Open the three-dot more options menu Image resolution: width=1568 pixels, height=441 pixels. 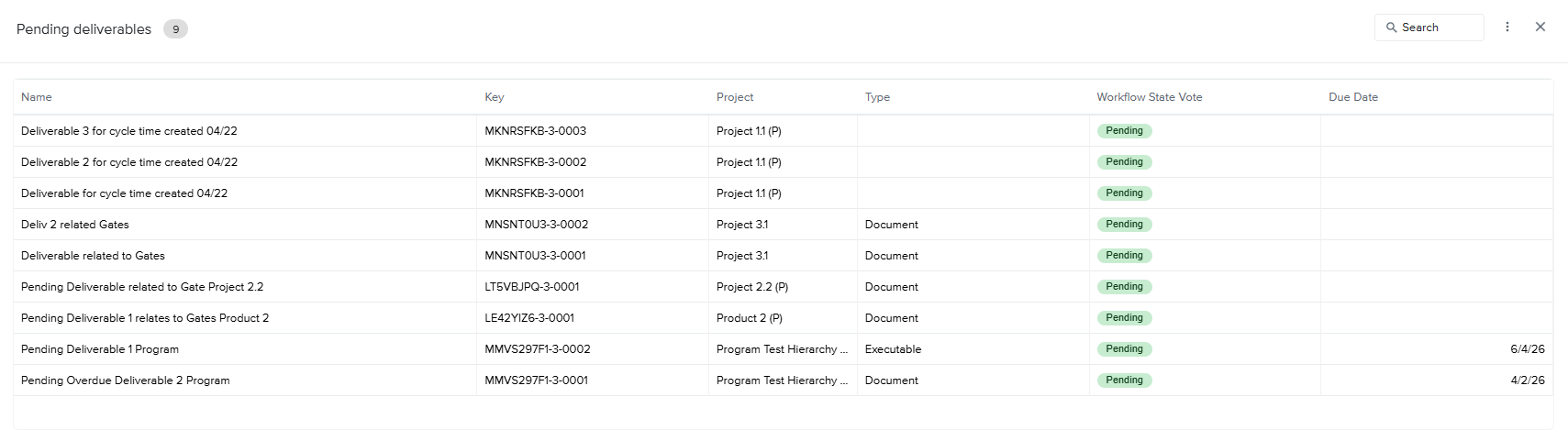(x=1507, y=28)
